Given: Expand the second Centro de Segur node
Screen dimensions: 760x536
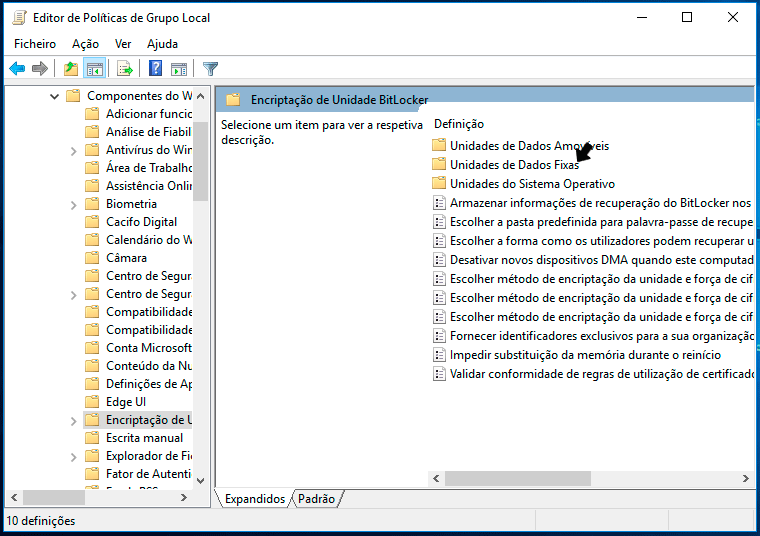Looking at the screenshot, I should pyautogui.click(x=73, y=295).
